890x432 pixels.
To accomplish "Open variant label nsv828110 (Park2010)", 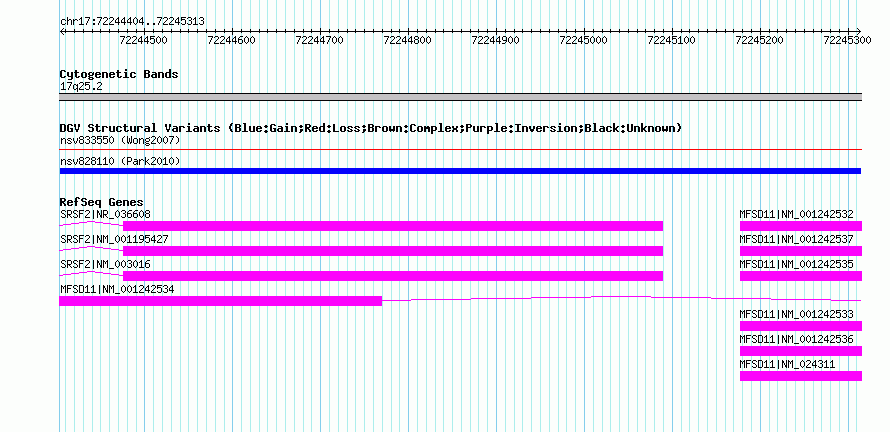I will pos(120,162).
